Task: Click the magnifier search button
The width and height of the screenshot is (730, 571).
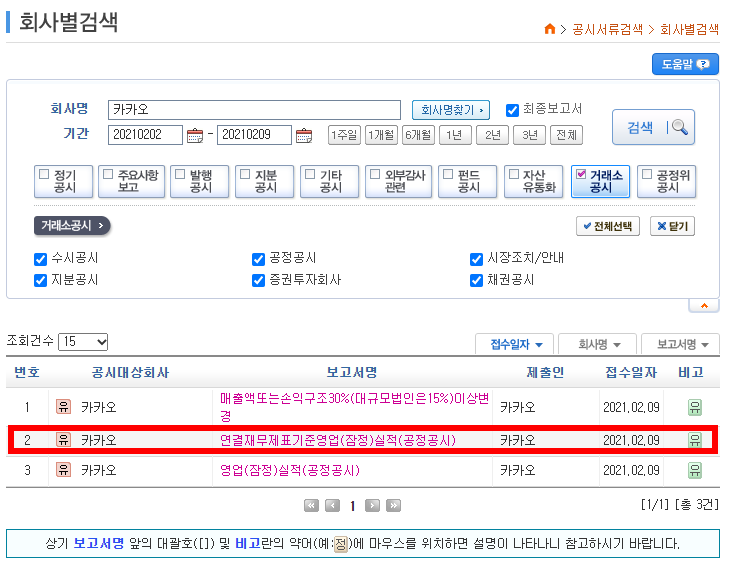Action: point(653,127)
